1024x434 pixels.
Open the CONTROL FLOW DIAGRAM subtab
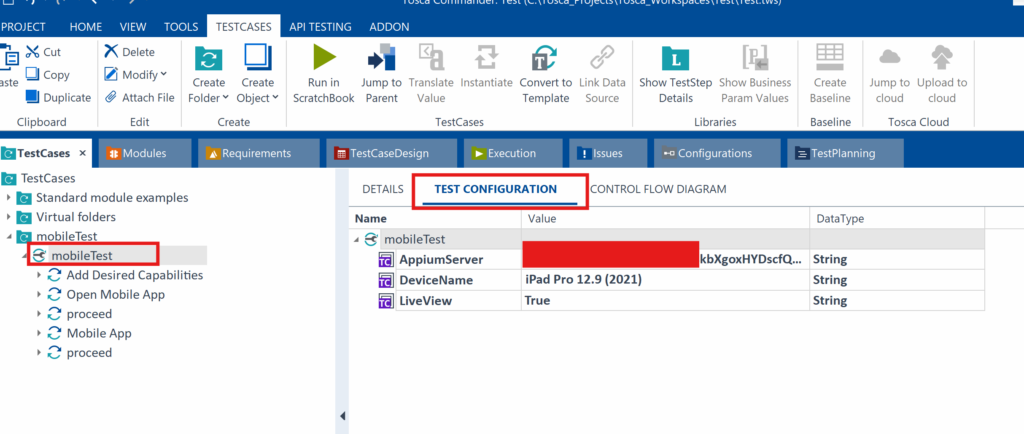(658, 189)
